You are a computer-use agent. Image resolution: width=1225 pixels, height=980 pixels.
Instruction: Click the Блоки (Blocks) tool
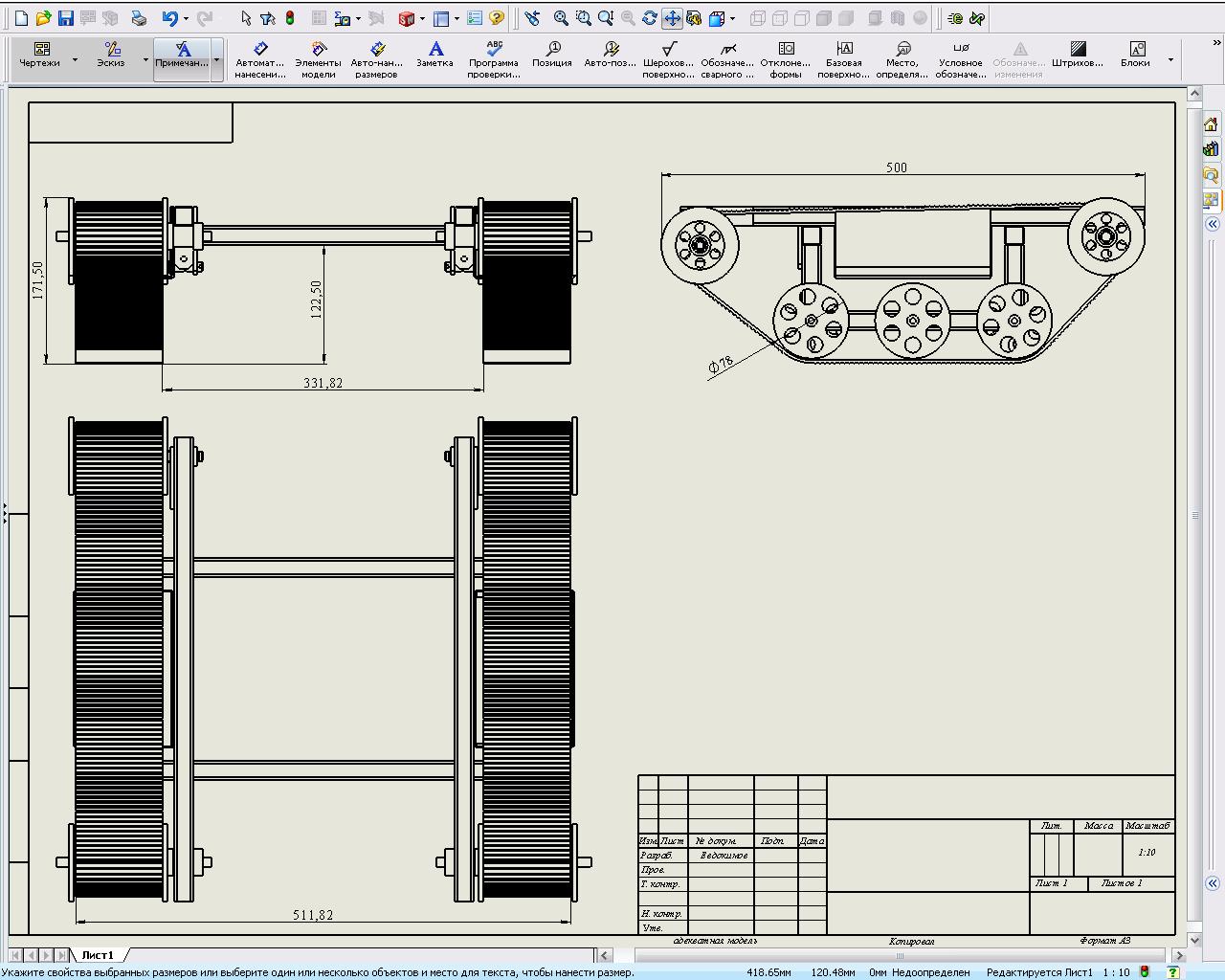coord(1136,56)
